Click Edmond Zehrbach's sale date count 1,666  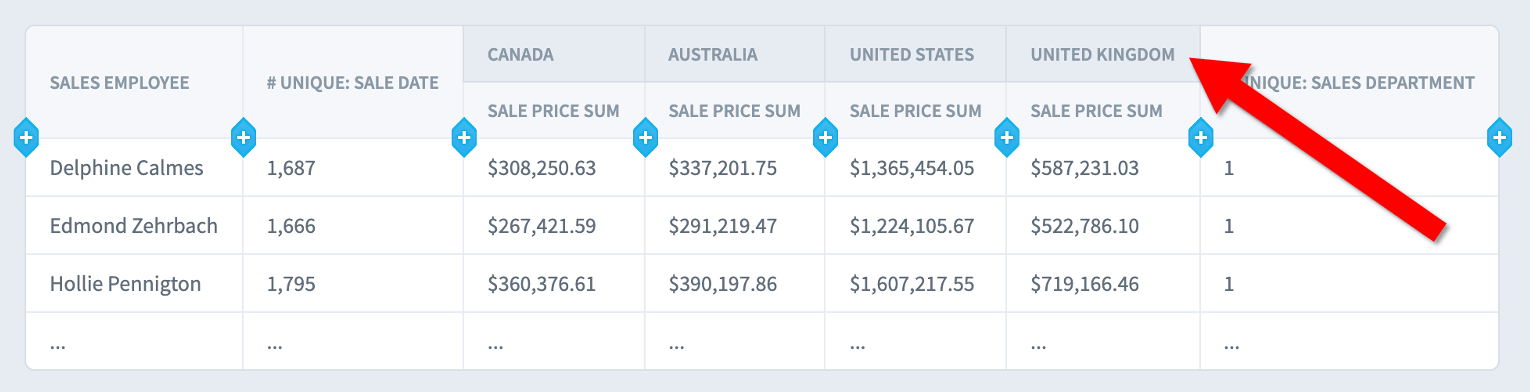[x=291, y=226]
